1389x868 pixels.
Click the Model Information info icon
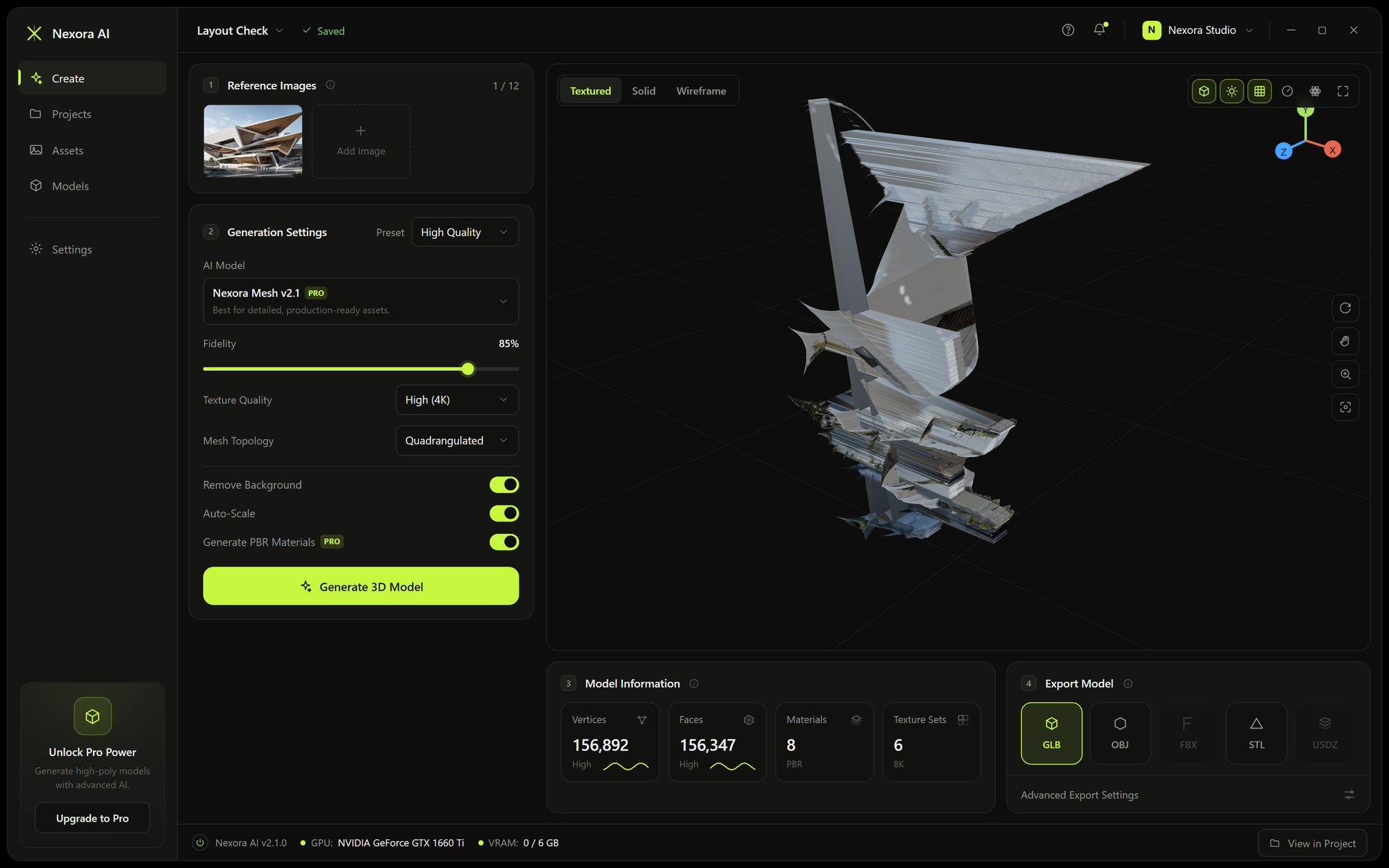(694, 683)
